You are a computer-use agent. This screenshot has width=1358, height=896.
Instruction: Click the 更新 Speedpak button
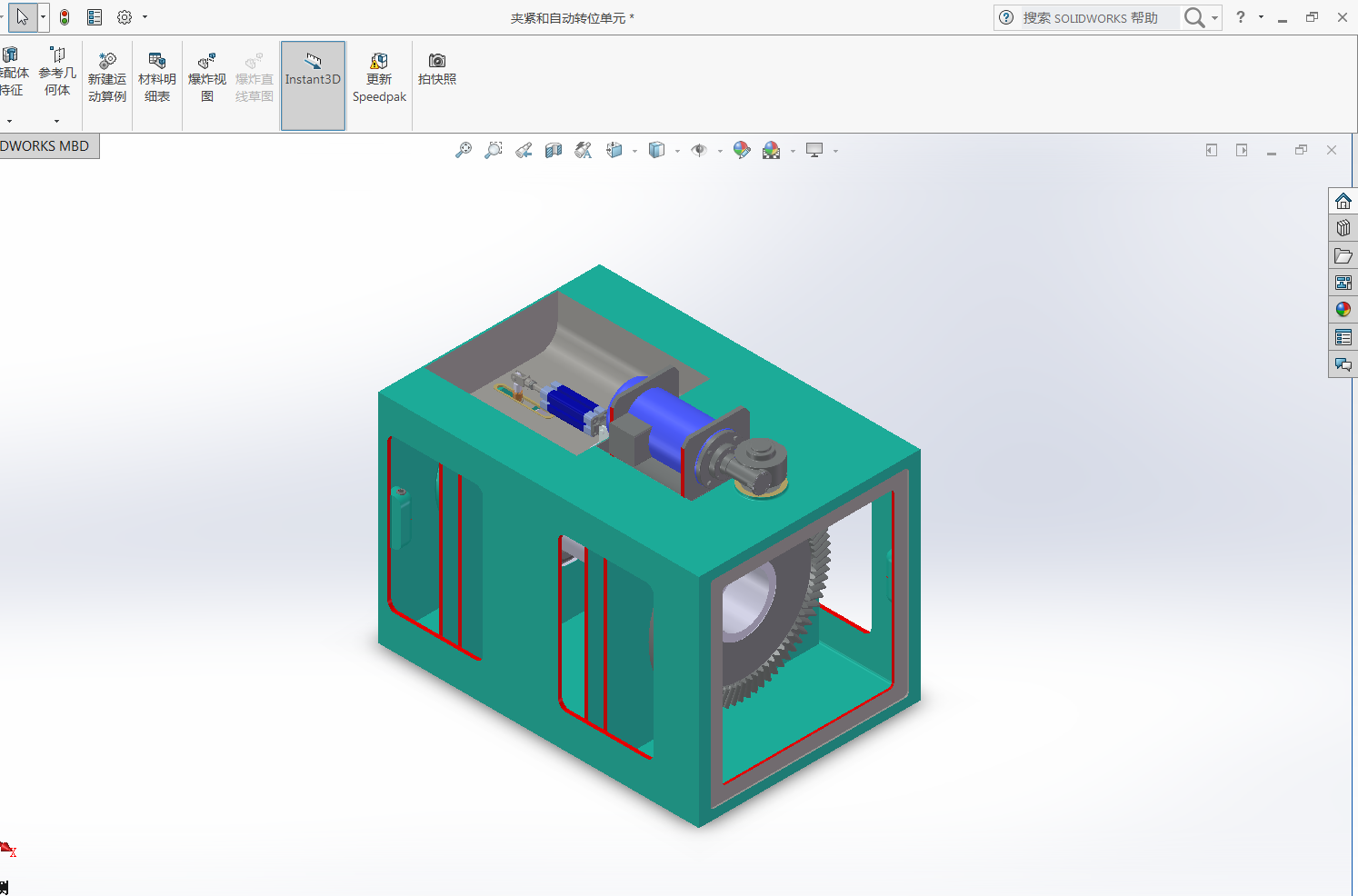point(379,79)
